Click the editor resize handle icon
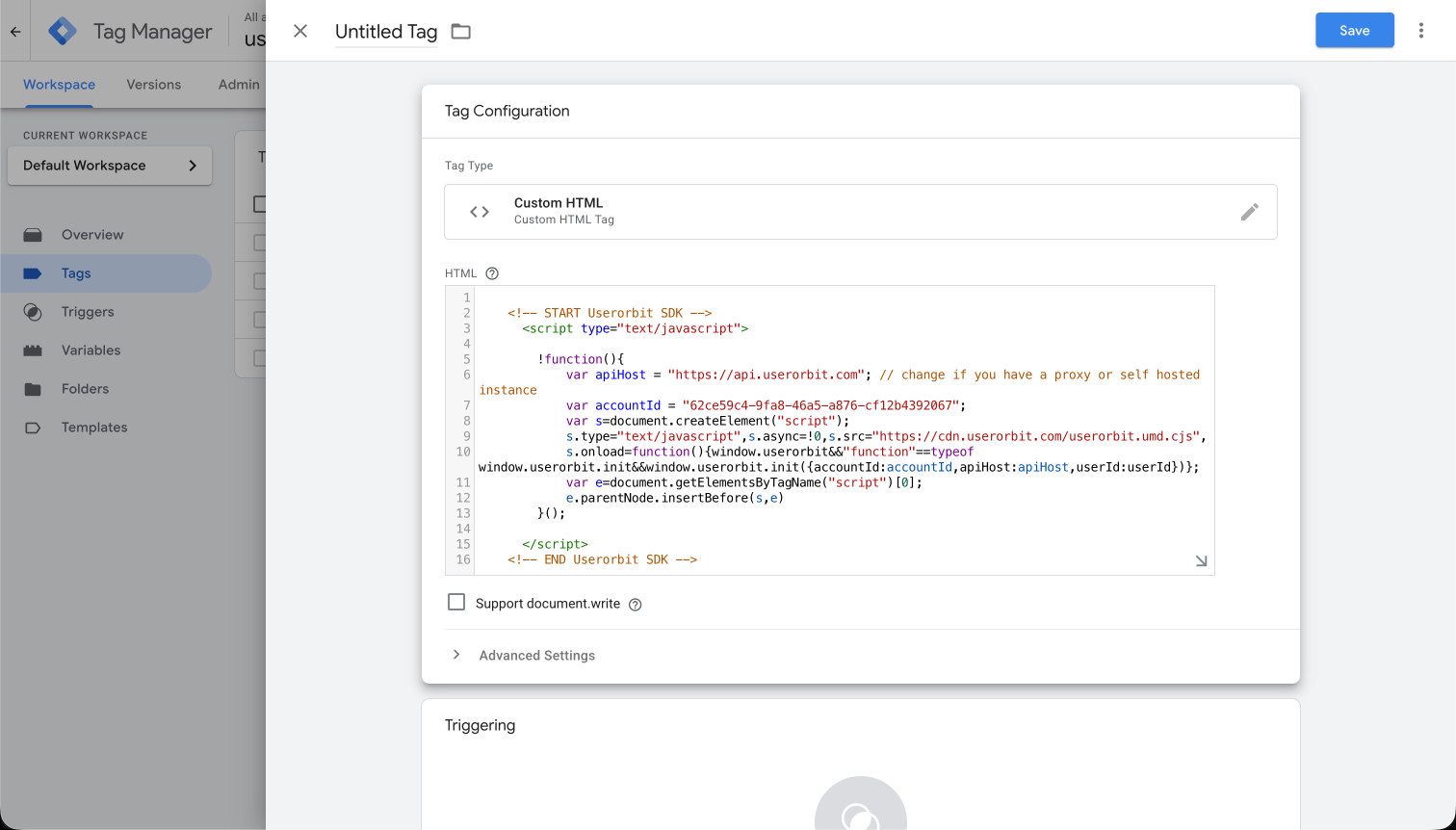The height and width of the screenshot is (830, 1456). pos(1201,560)
